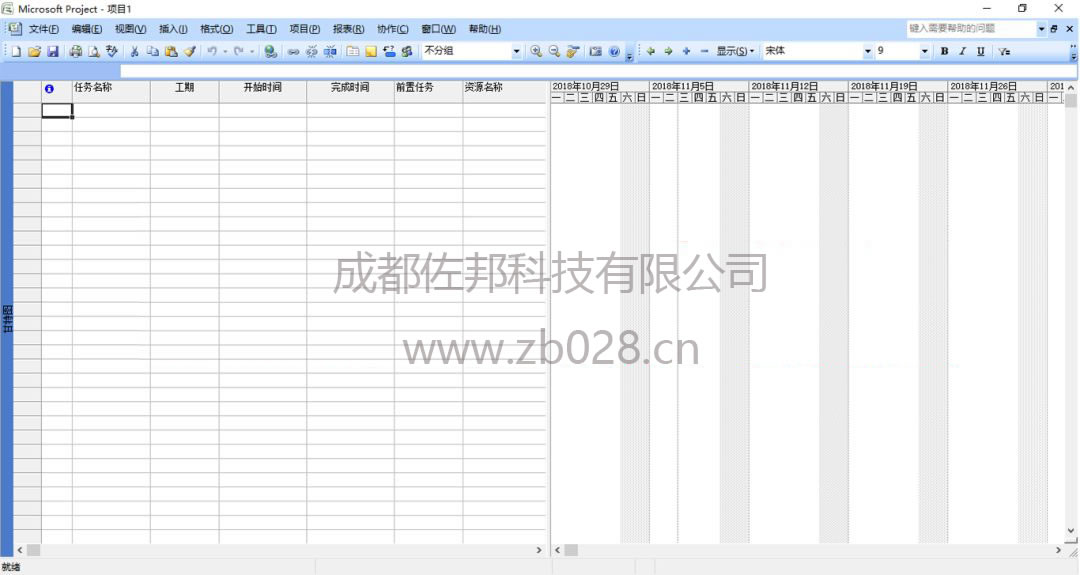Open the 插入(I) menu
This screenshot has height=575, width=1080.
point(173,29)
